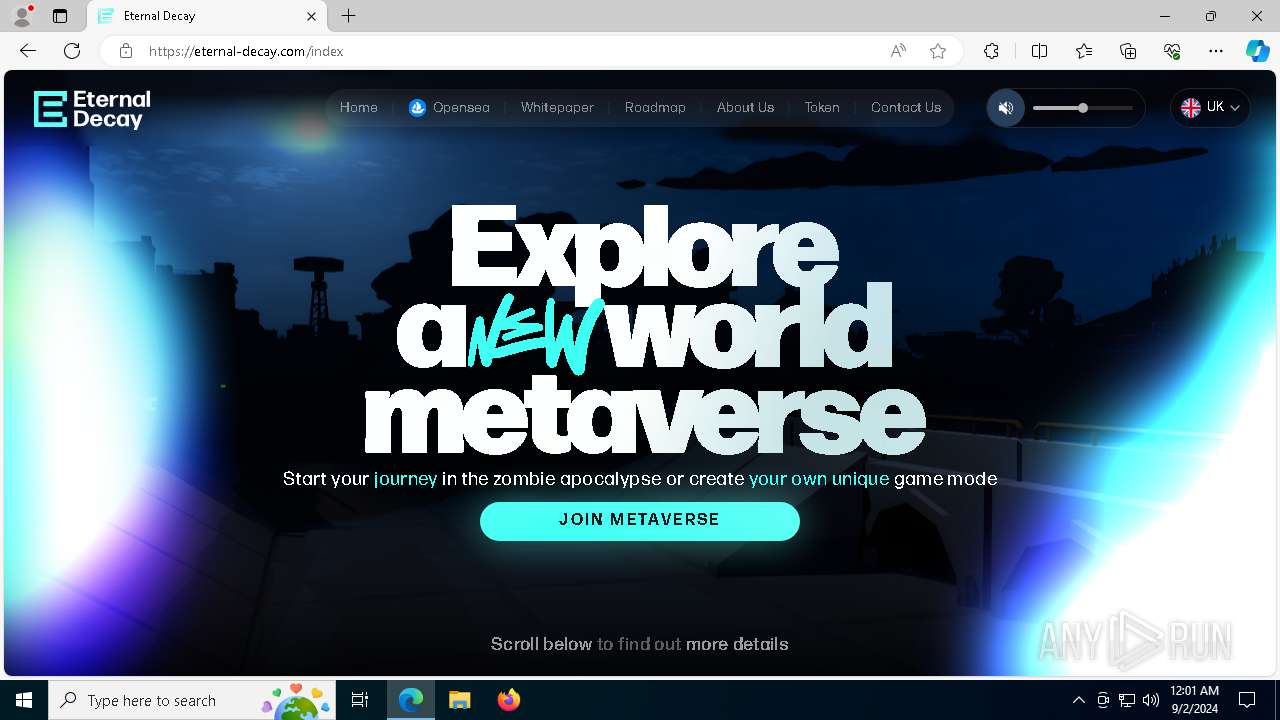Viewport: 1280px width, 720px height.
Task: Open File Explorer from taskbar
Action: click(x=460, y=700)
